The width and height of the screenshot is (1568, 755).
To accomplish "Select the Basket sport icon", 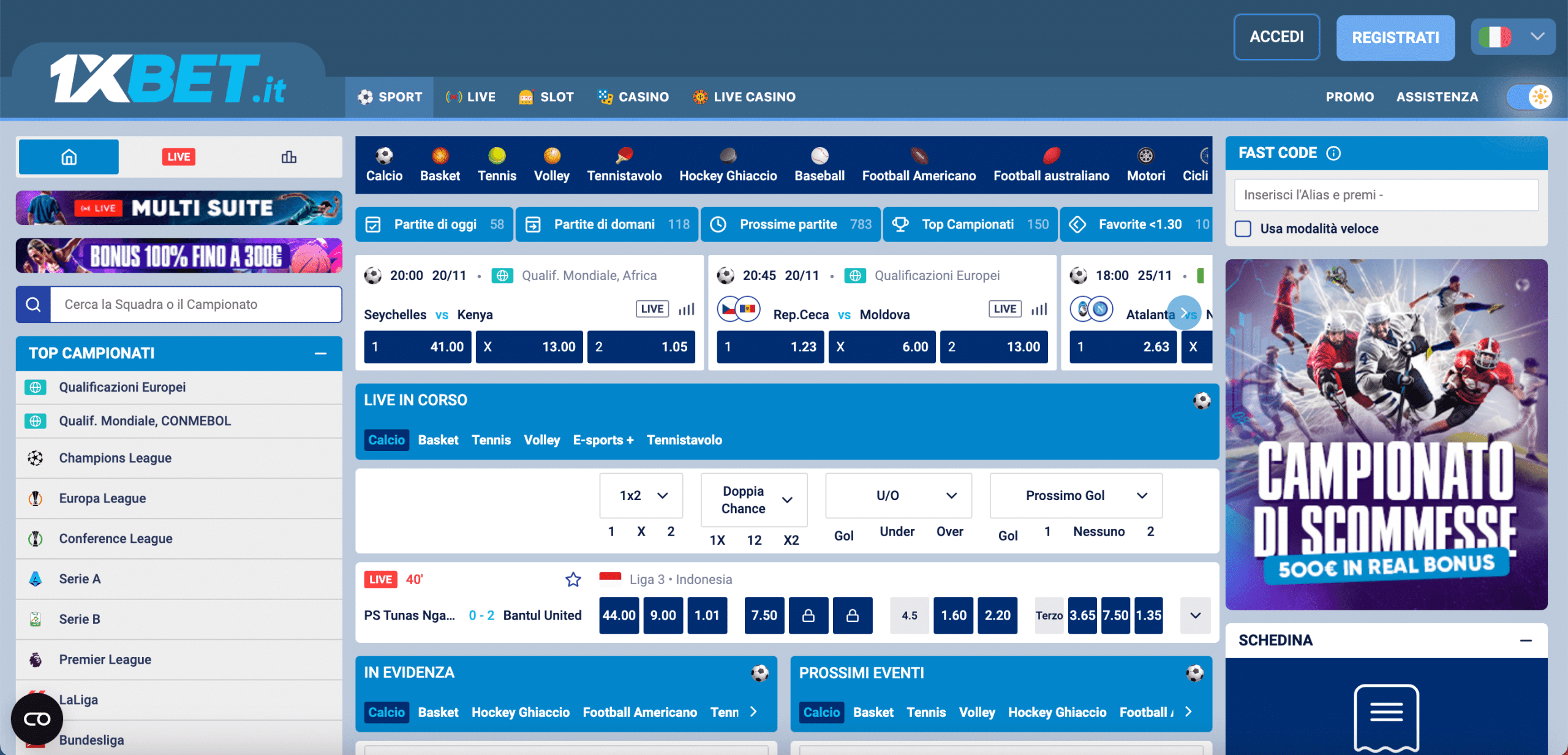I will pyautogui.click(x=440, y=156).
